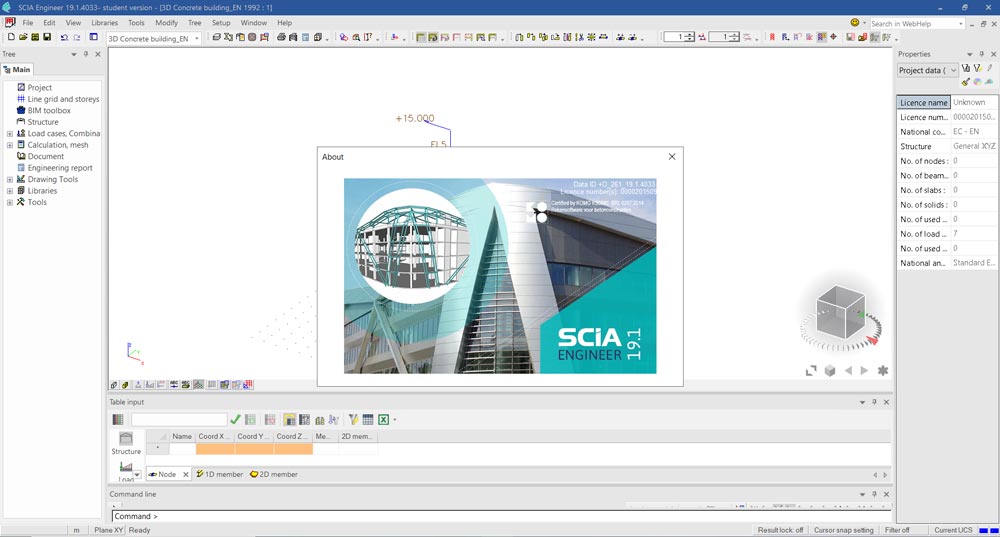Click the zoom magnifier toolbar icon
Viewport: 1000px width, 537px height.
coord(356,38)
